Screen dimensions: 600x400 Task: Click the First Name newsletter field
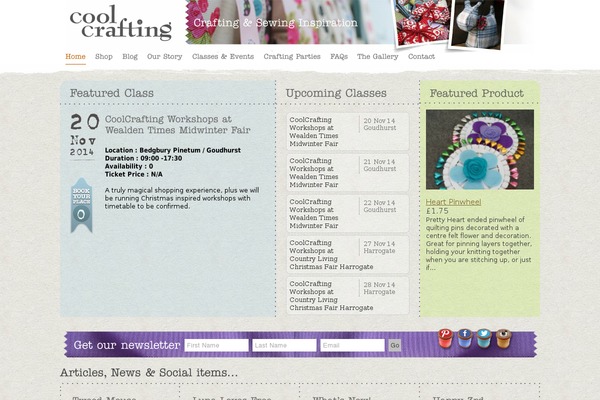[x=216, y=345]
